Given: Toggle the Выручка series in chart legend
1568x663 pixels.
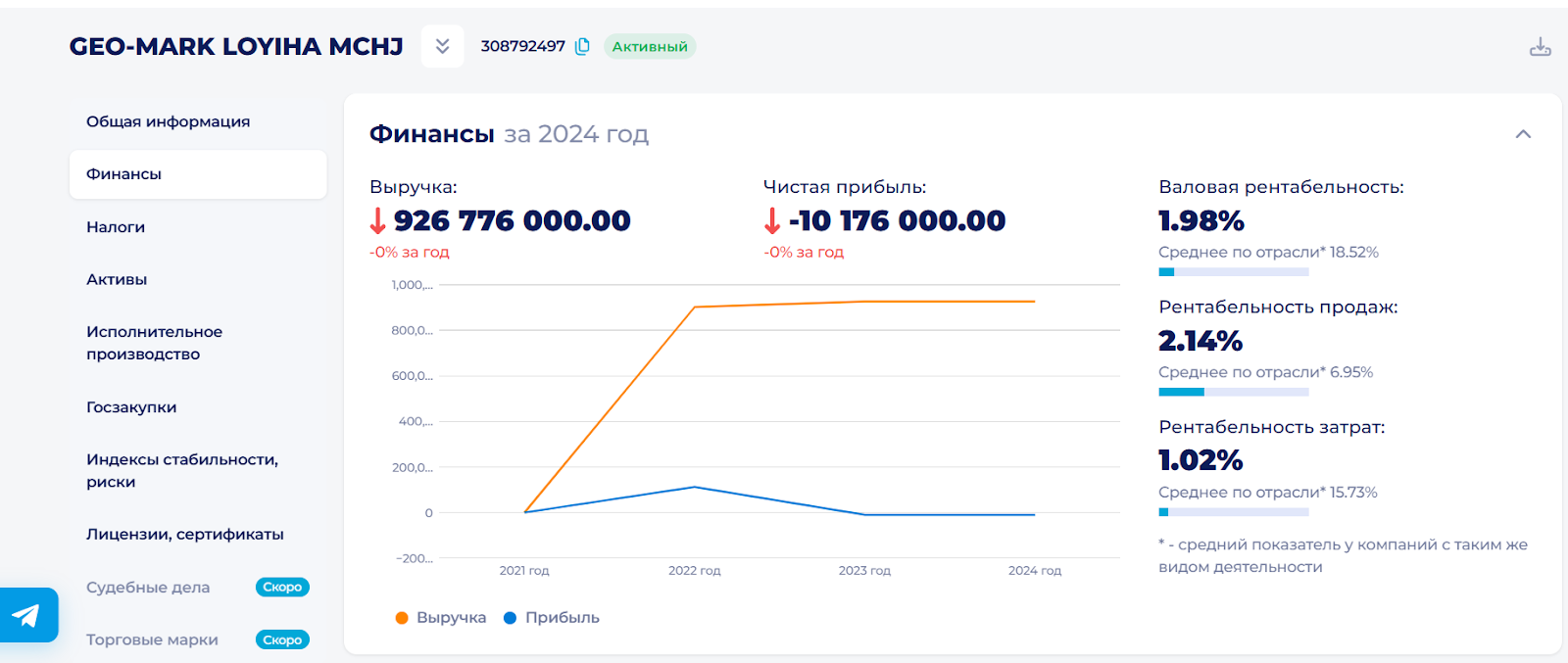Looking at the screenshot, I should pyautogui.click(x=441, y=618).
